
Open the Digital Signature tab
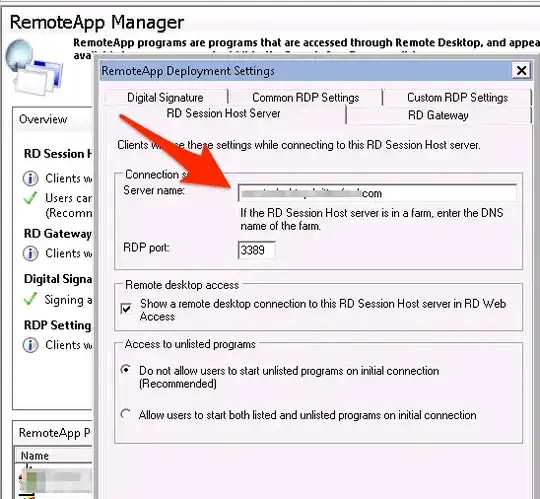pyautogui.click(x=165, y=97)
